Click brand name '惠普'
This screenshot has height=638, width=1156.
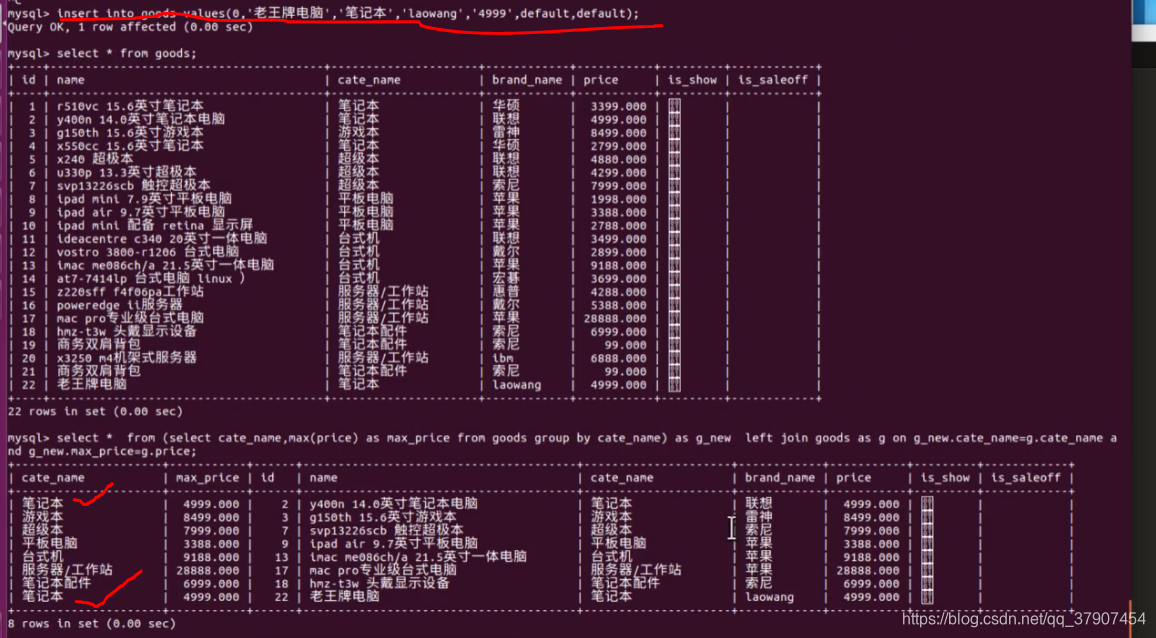506,291
